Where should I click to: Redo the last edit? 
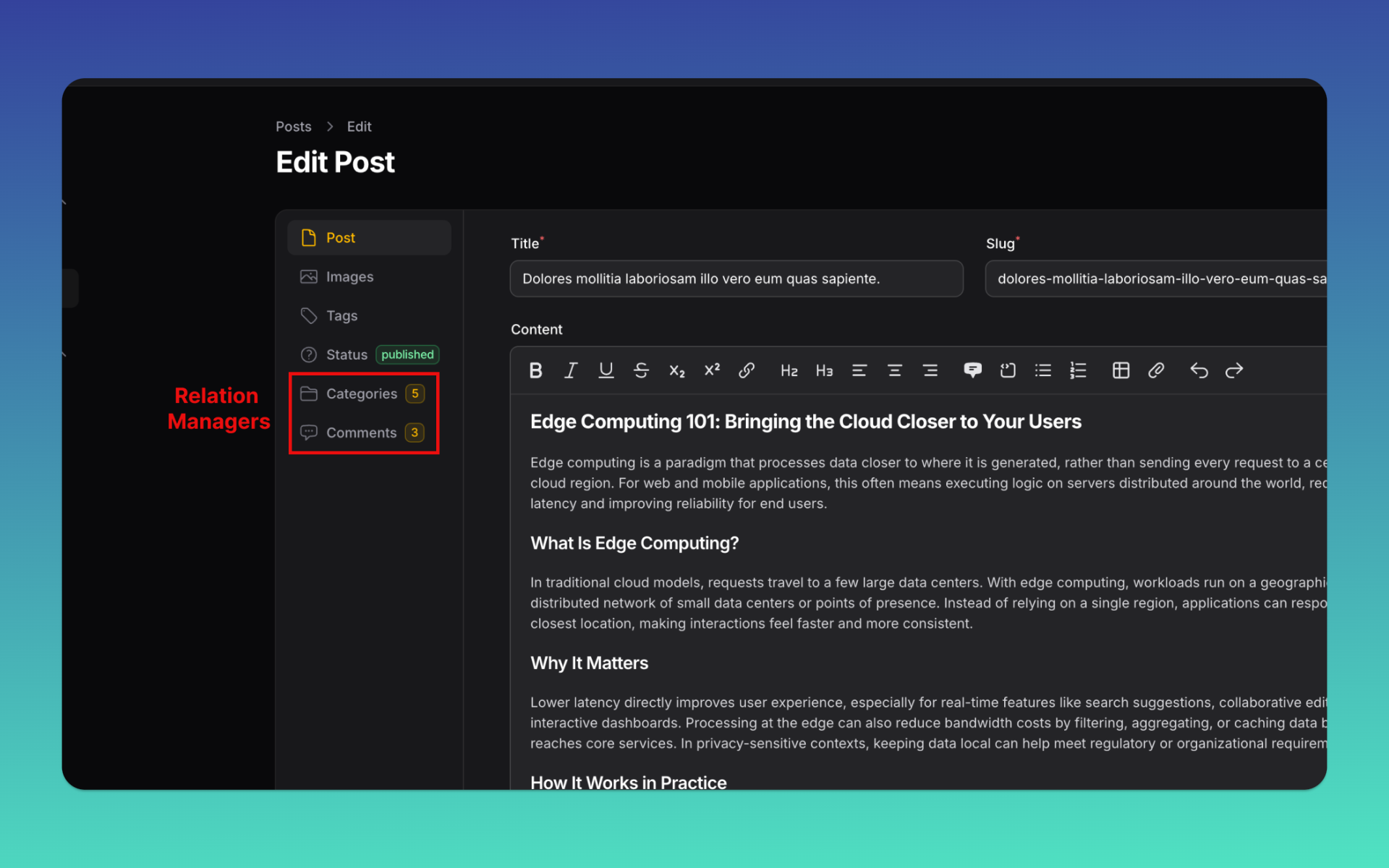1234,370
